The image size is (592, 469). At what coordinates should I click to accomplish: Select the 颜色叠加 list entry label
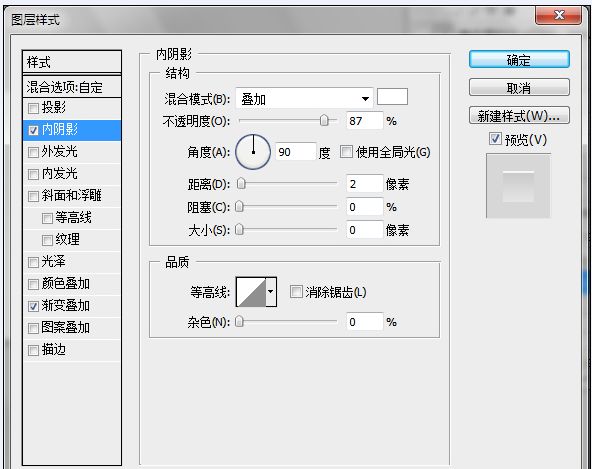[66, 283]
